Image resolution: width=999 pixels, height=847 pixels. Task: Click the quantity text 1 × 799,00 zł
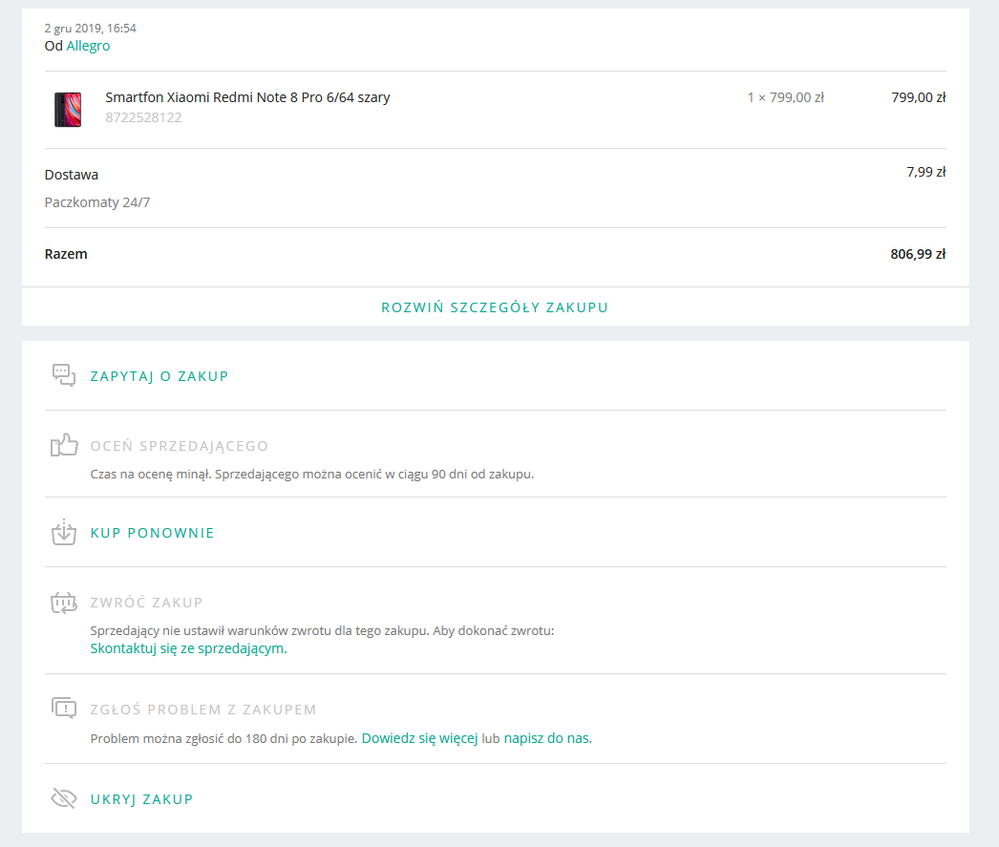pyautogui.click(x=786, y=98)
